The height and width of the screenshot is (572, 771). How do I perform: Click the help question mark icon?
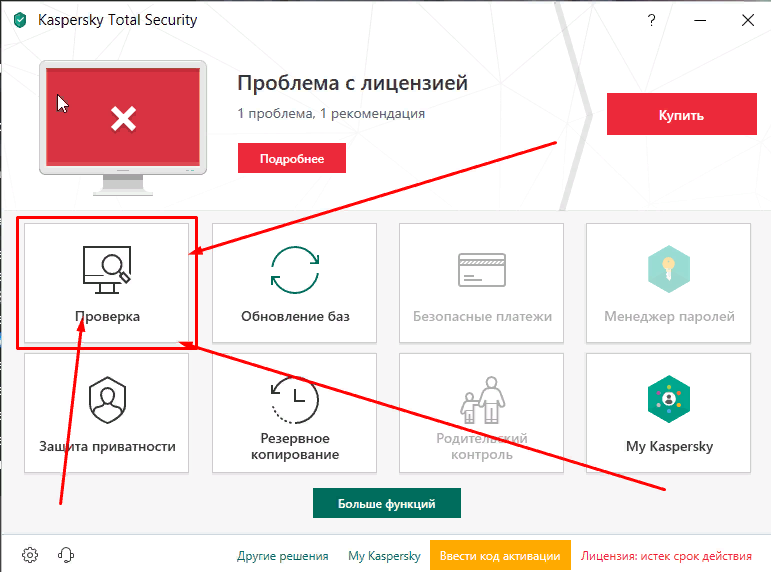coord(651,20)
